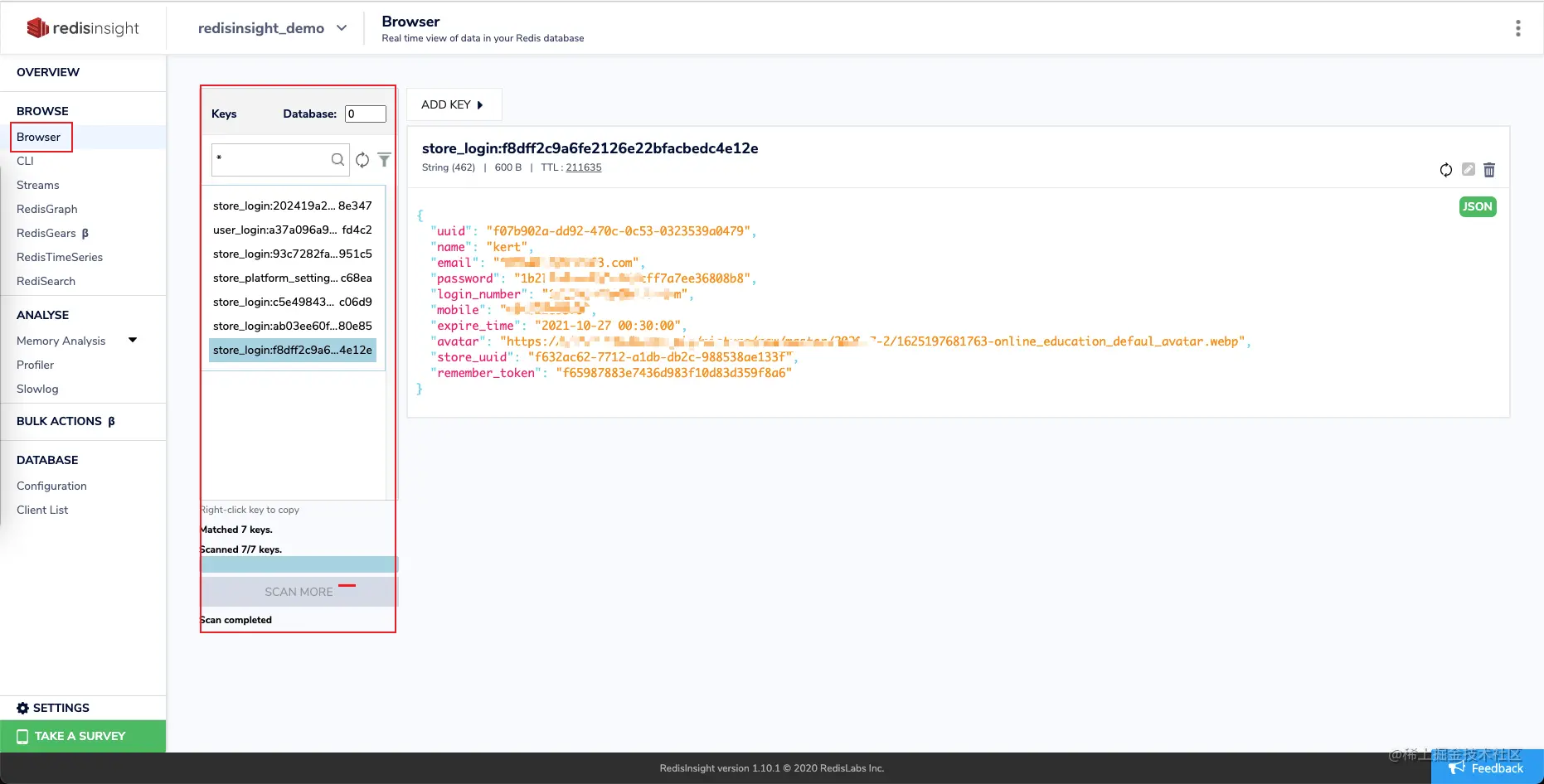Open RedisTimeSeries tool
Screen dimensions: 1544x784
60,257
